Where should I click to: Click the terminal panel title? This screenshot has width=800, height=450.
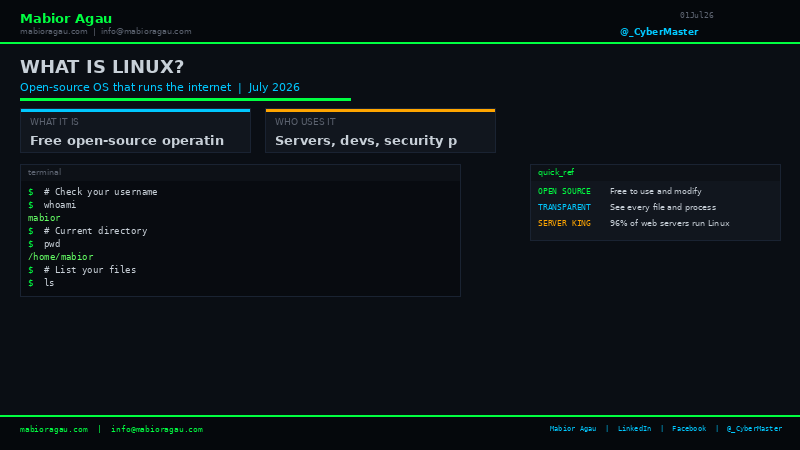pyautogui.click(x=44, y=172)
